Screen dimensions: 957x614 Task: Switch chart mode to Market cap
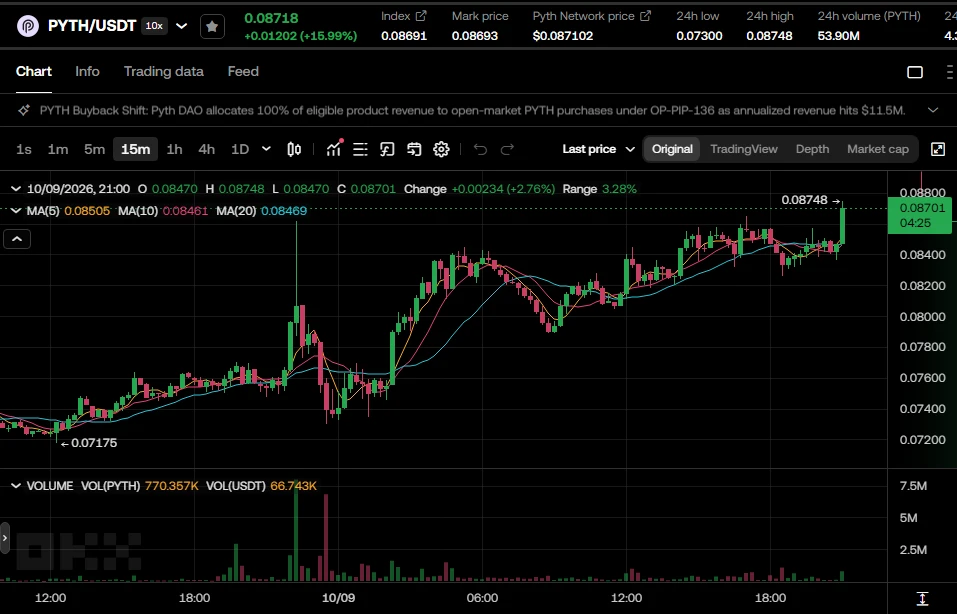[878, 149]
